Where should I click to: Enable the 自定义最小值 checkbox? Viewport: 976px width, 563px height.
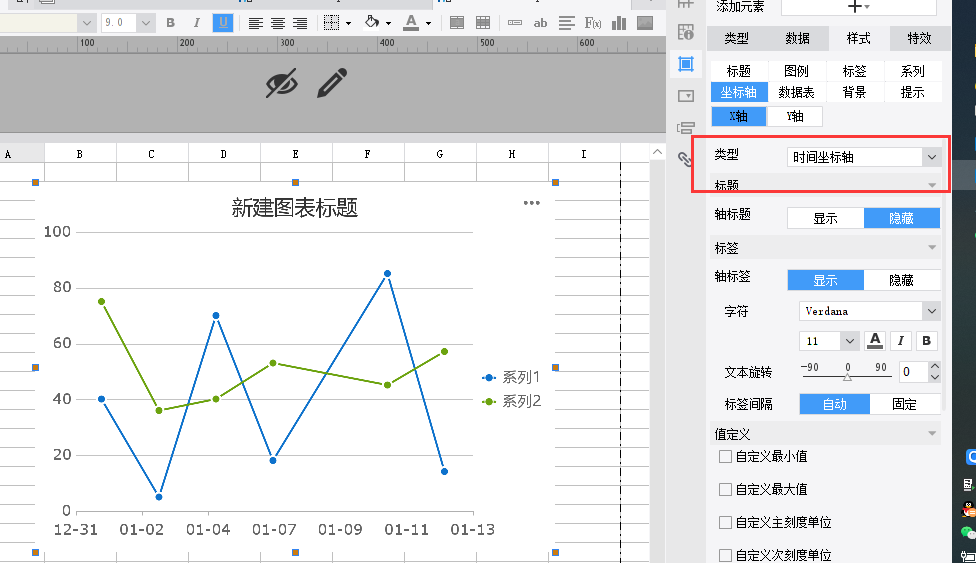tap(725, 457)
